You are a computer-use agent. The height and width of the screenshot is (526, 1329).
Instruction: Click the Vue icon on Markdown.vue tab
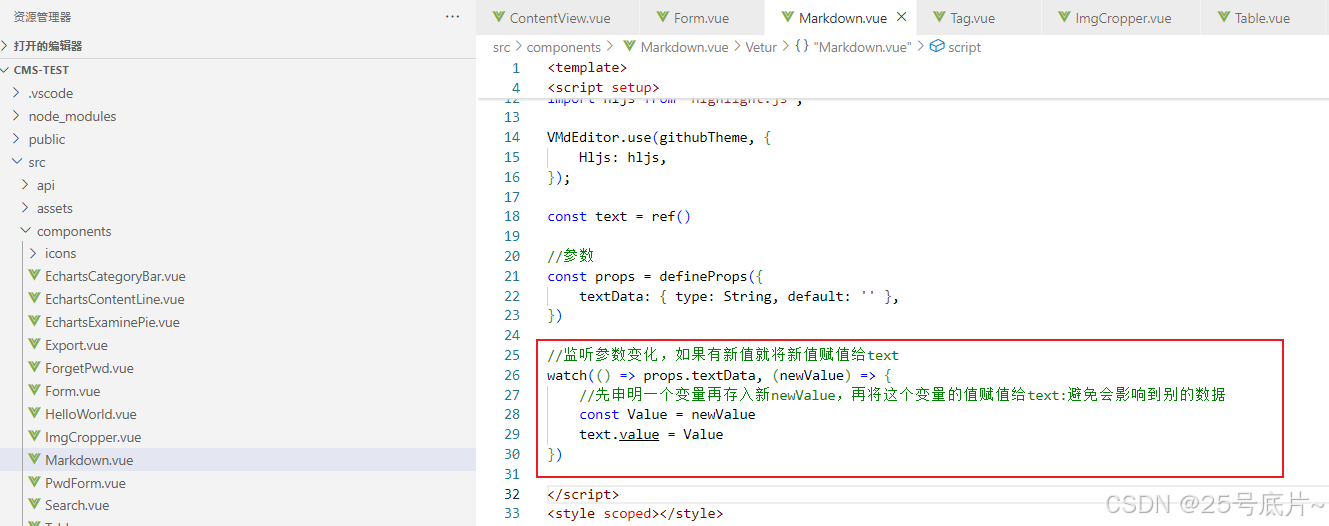point(788,17)
